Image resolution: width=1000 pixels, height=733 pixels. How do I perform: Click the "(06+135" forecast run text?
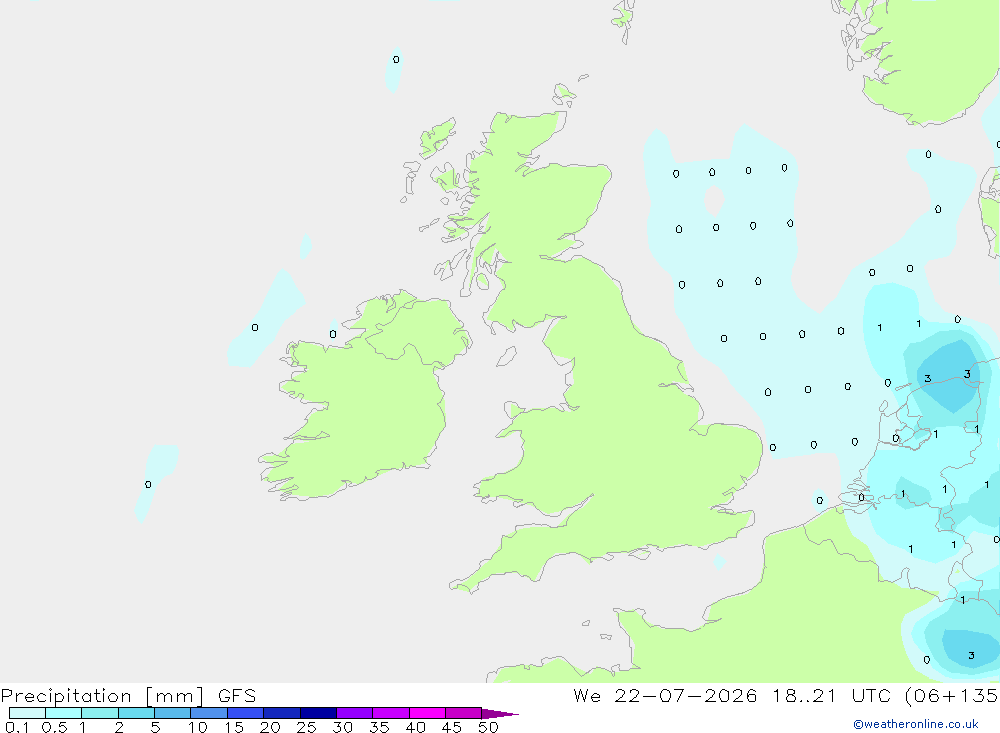952,696
